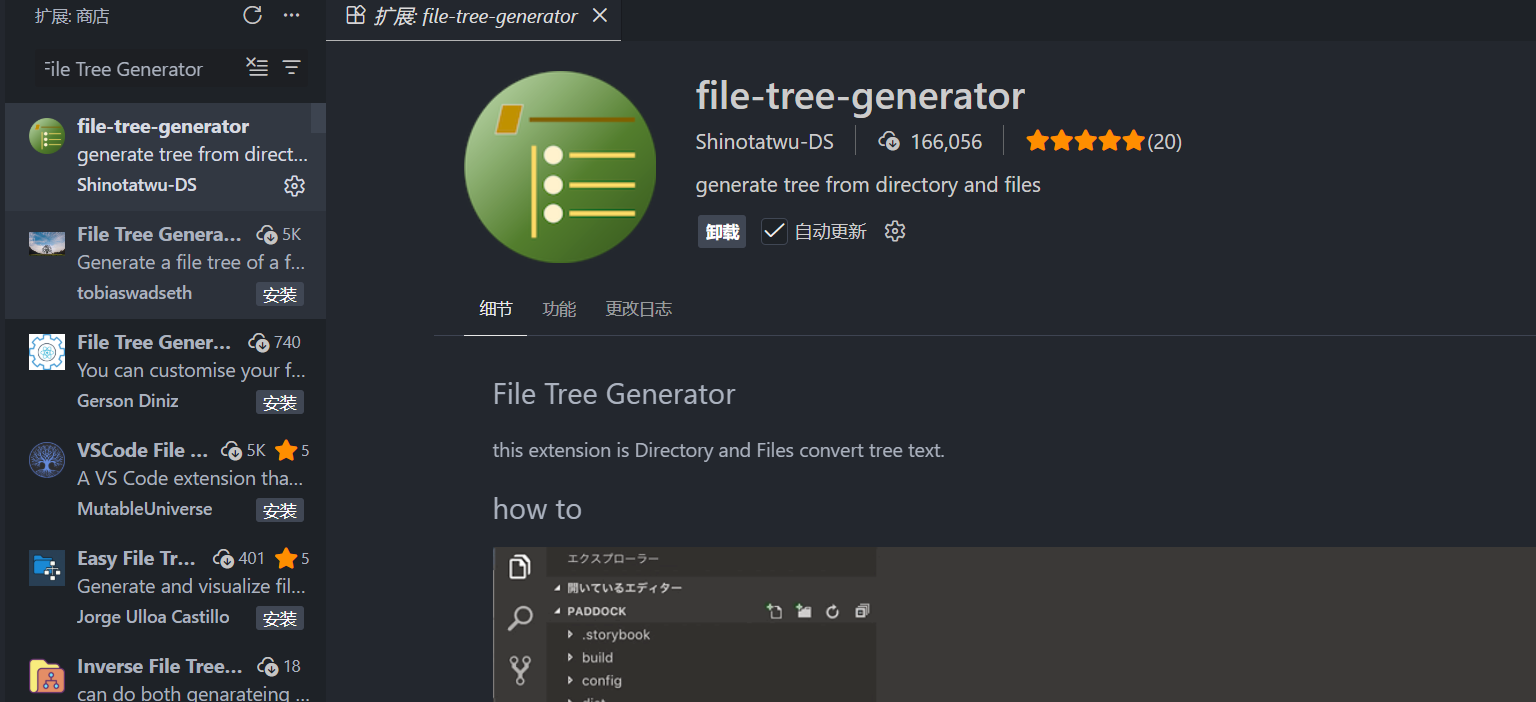Open manage gear beside auto update
This screenshot has height=702, width=1536.
(x=895, y=232)
